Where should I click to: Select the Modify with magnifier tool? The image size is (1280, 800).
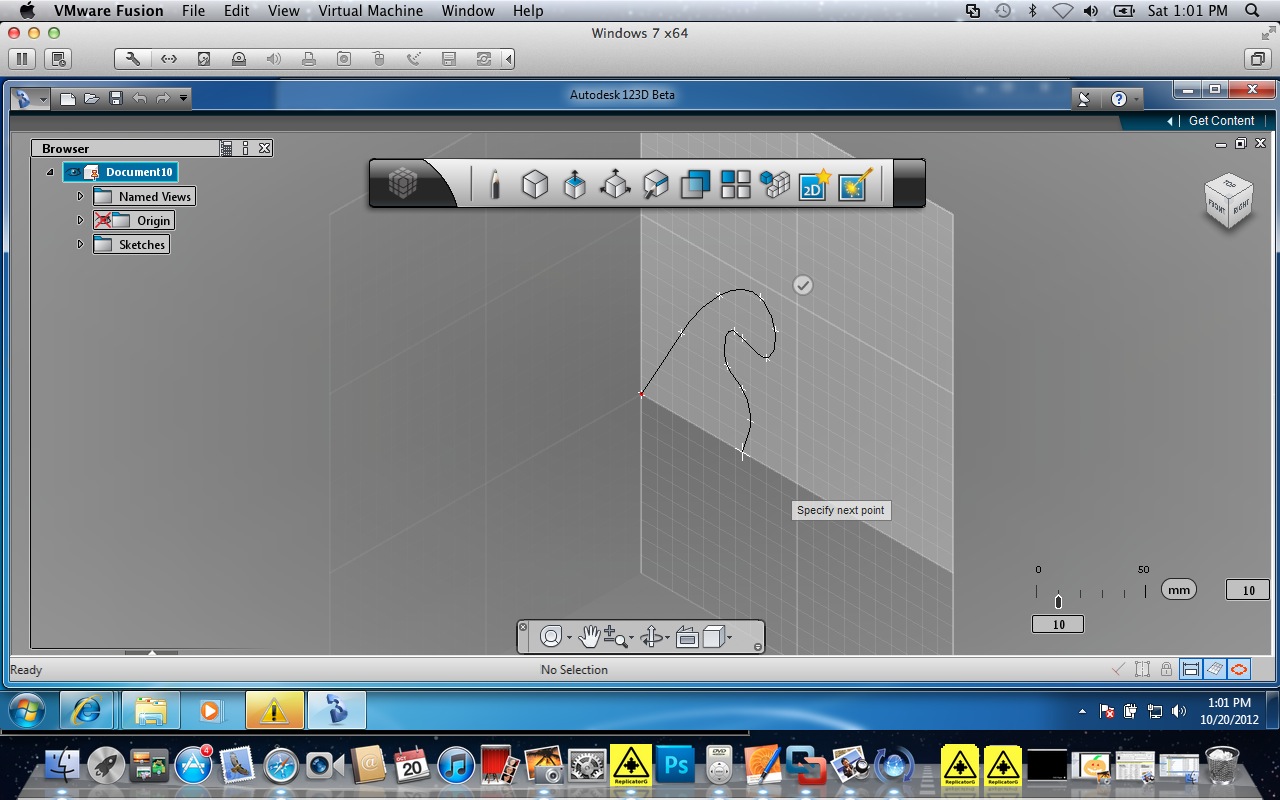point(655,184)
